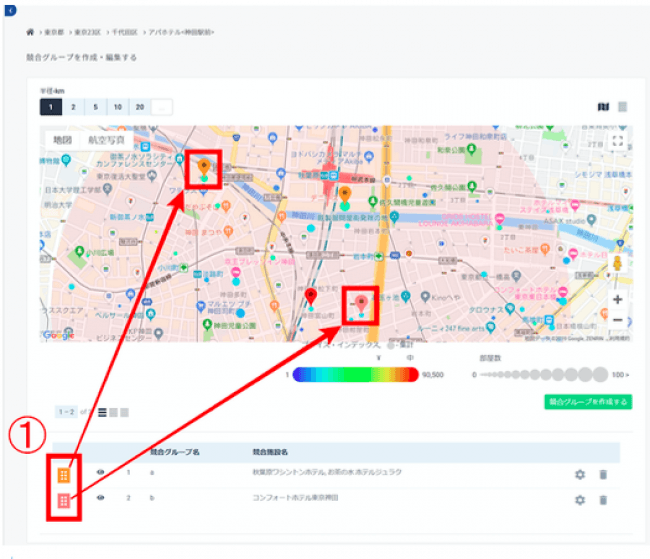Click group name 'a' cell

click(x=152, y=473)
